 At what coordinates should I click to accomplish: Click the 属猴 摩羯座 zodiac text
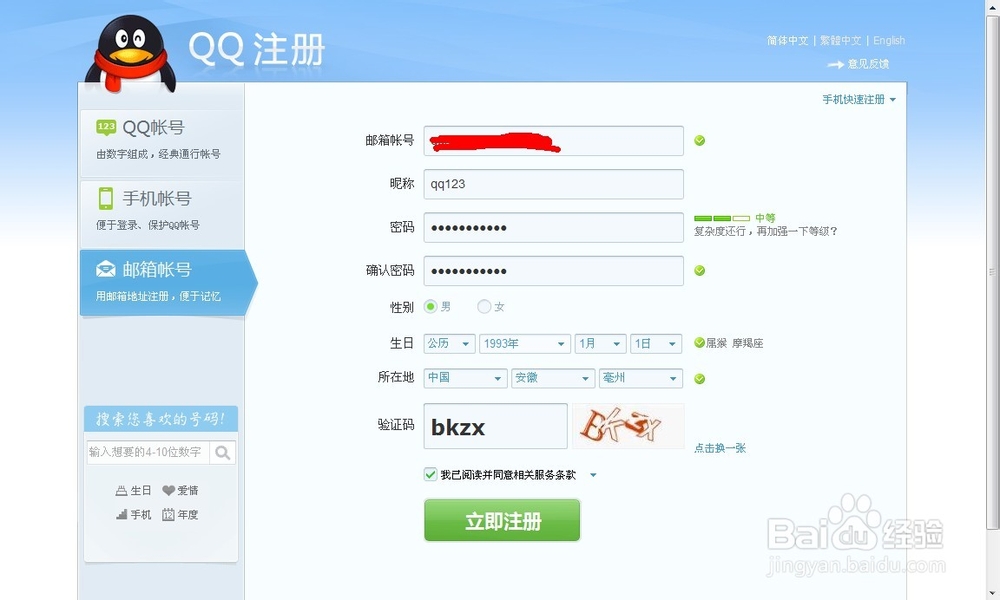[735, 343]
